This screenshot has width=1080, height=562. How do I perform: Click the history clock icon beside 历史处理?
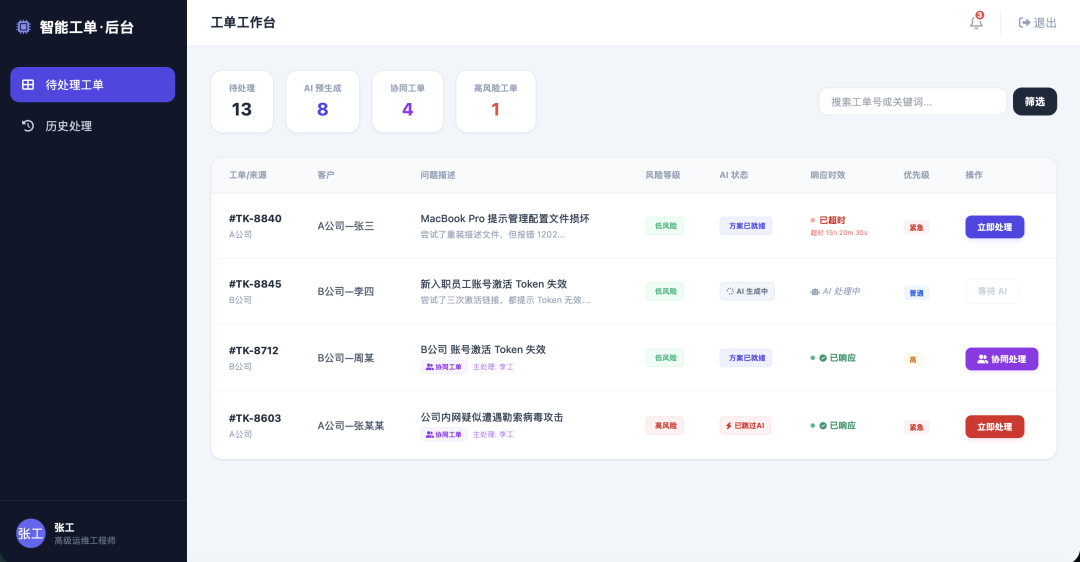pos(28,126)
